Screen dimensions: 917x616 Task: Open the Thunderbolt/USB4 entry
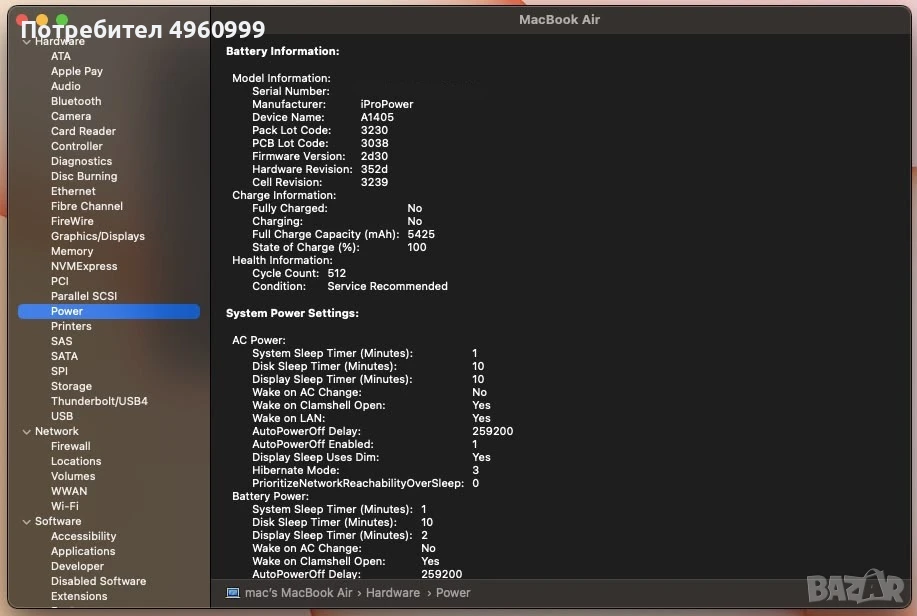99,401
